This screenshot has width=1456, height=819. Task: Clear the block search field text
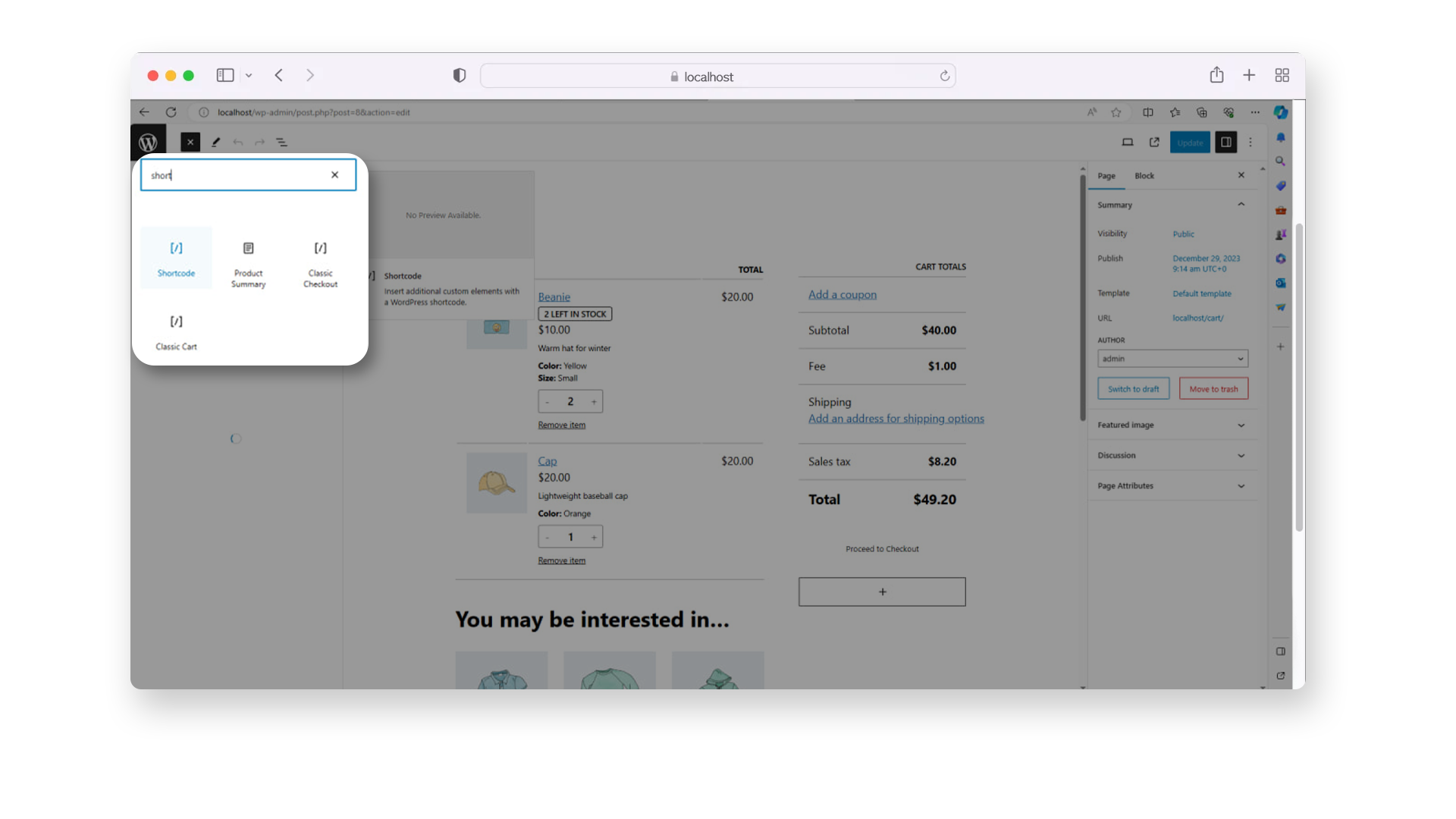pos(334,174)
